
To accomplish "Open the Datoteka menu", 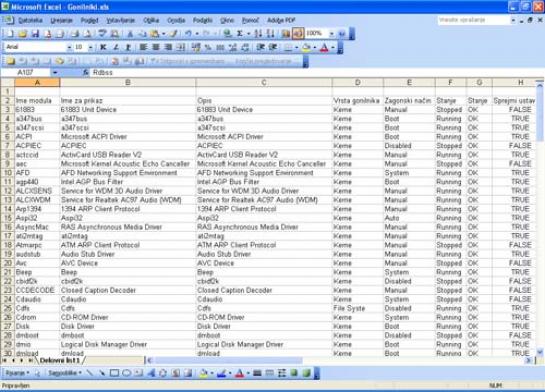I will (x=30, y=21).
